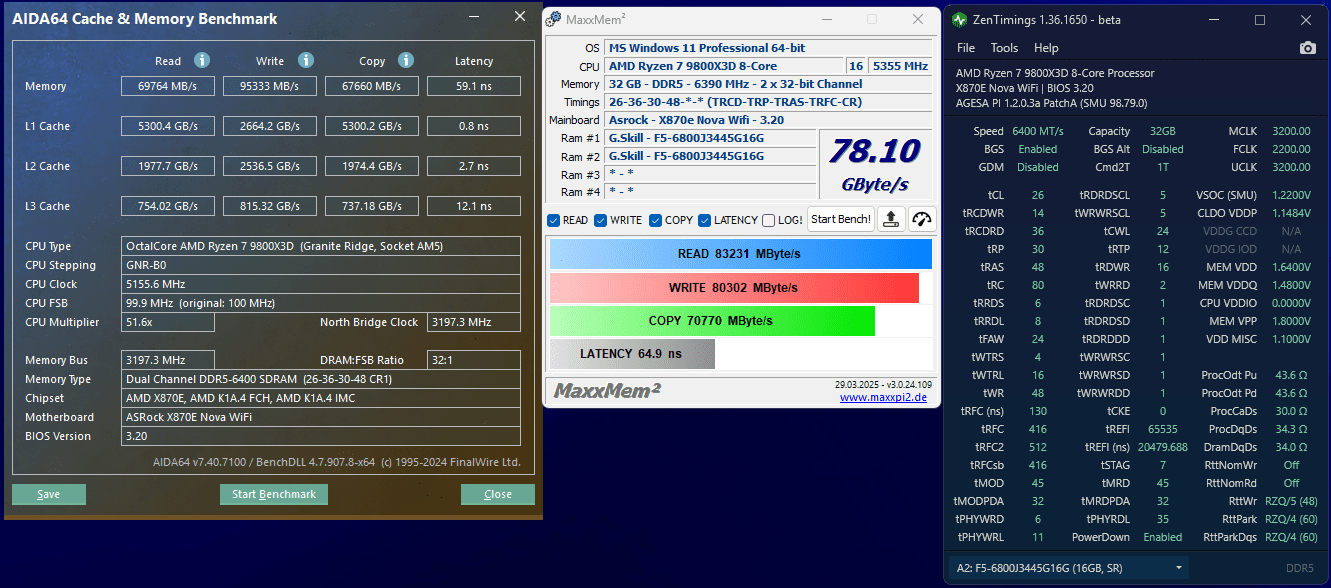Click the MaxxMem Timings 26-36-30-48 field
1331x588 pixels.
(768, 102)
